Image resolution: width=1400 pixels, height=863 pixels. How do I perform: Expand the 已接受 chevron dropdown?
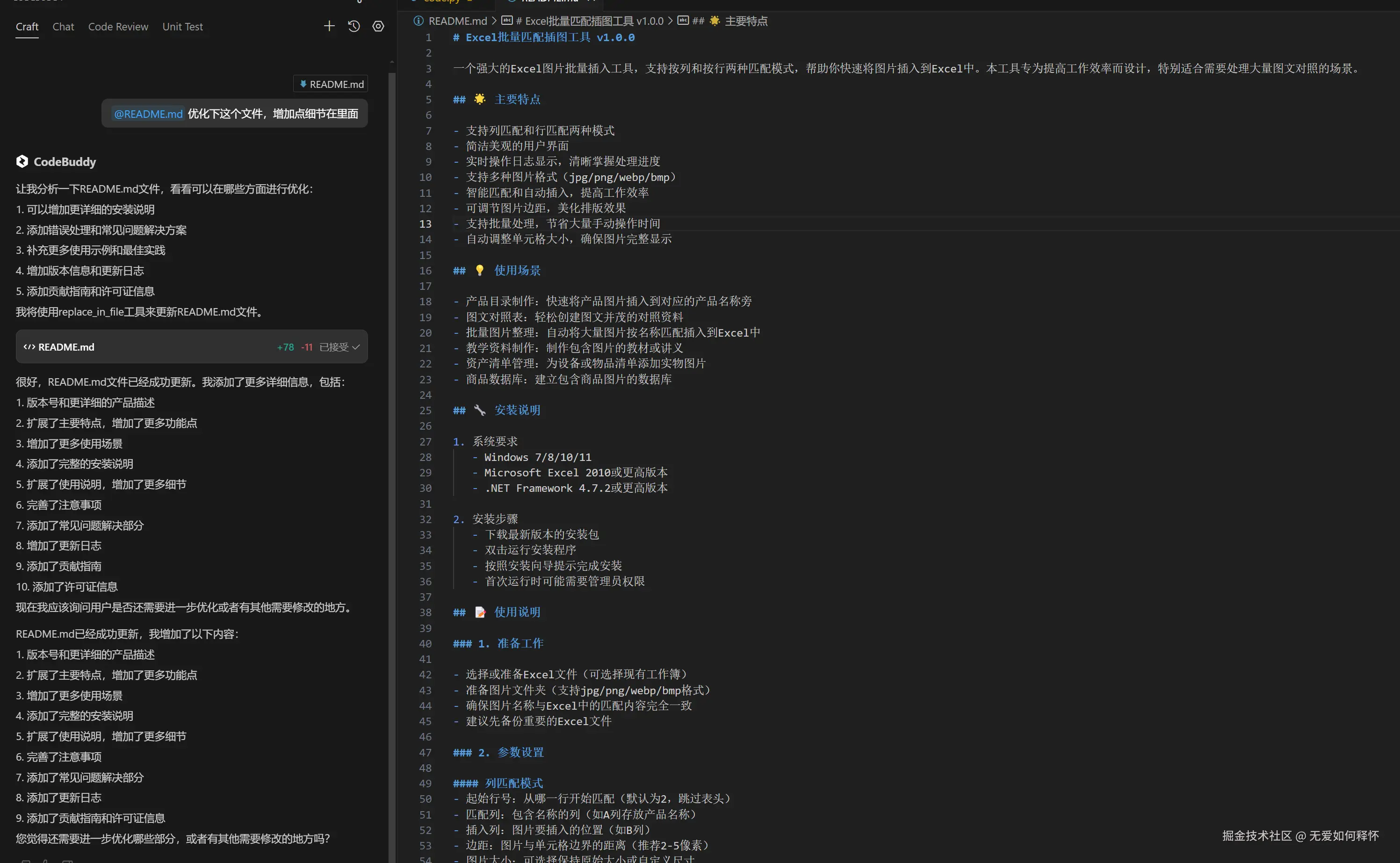356,347
